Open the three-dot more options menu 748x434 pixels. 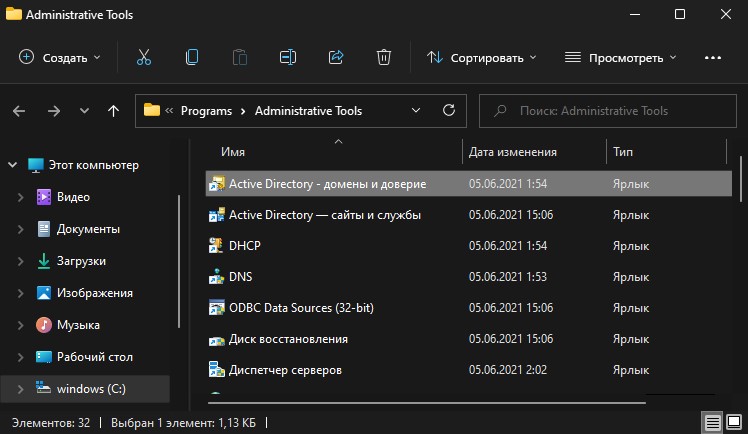click(713, 58)
